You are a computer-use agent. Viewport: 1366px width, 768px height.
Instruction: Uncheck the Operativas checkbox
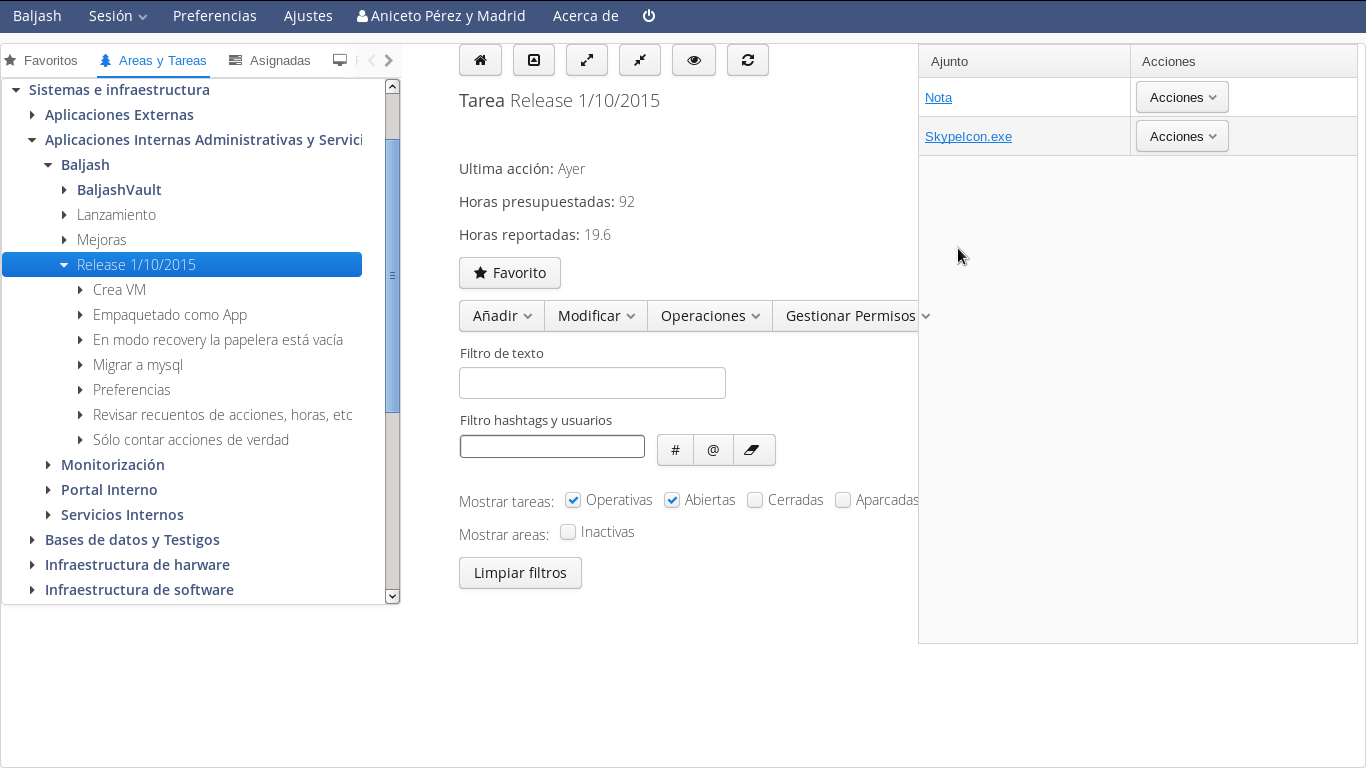(x=573, y=500)
